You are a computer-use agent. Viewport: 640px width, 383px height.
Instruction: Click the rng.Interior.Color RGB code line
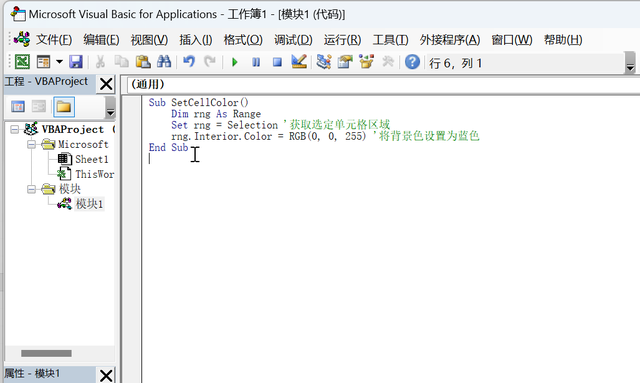(x=325, y=136)
